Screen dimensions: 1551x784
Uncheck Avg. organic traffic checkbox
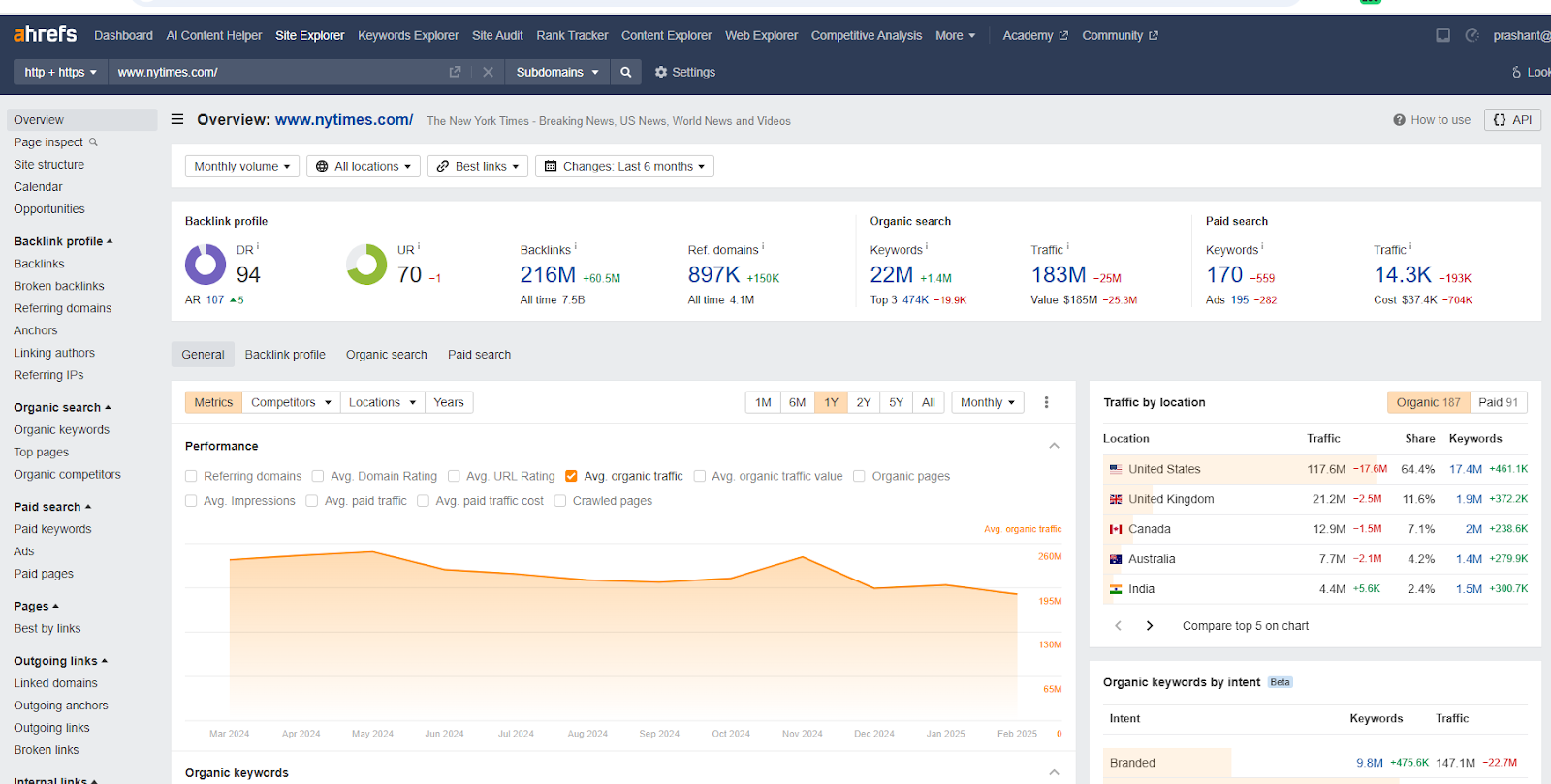coord(571,476)
